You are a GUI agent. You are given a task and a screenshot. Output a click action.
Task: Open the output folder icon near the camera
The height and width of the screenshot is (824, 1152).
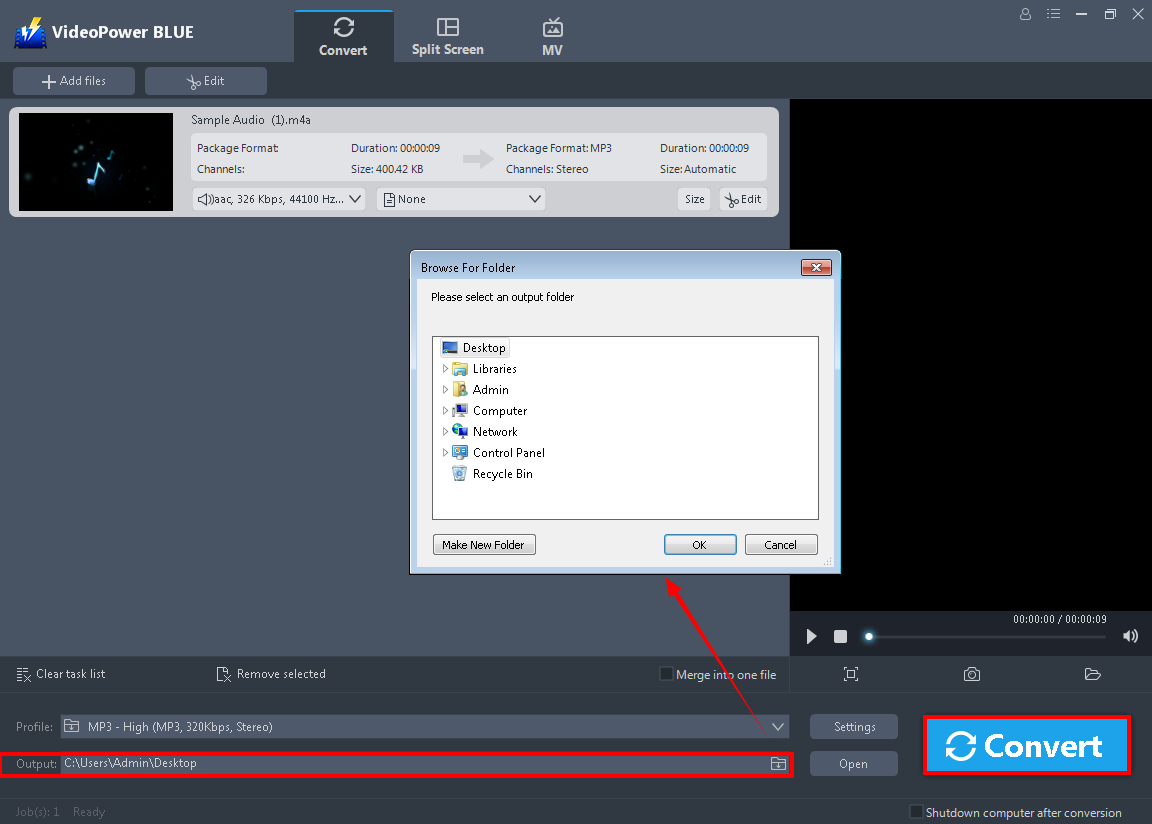click(1092, 674)
